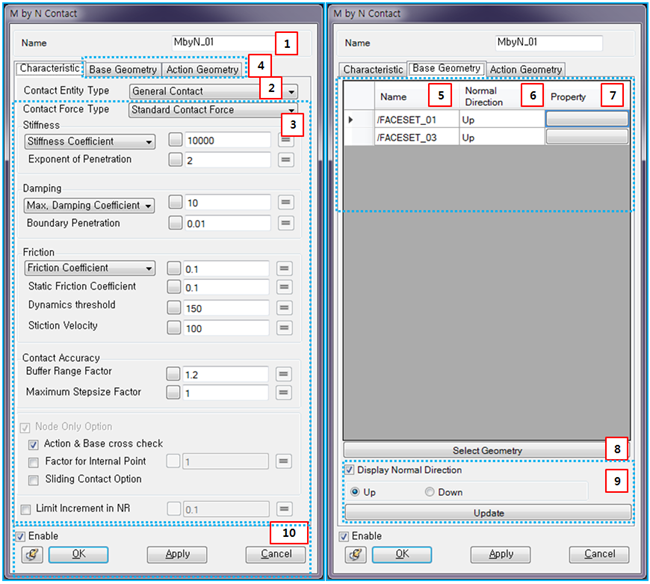Screen dimensions: 650x584
Task: Click the pencil icon left of OK in left dialog
Action: (x=32, y=554)
